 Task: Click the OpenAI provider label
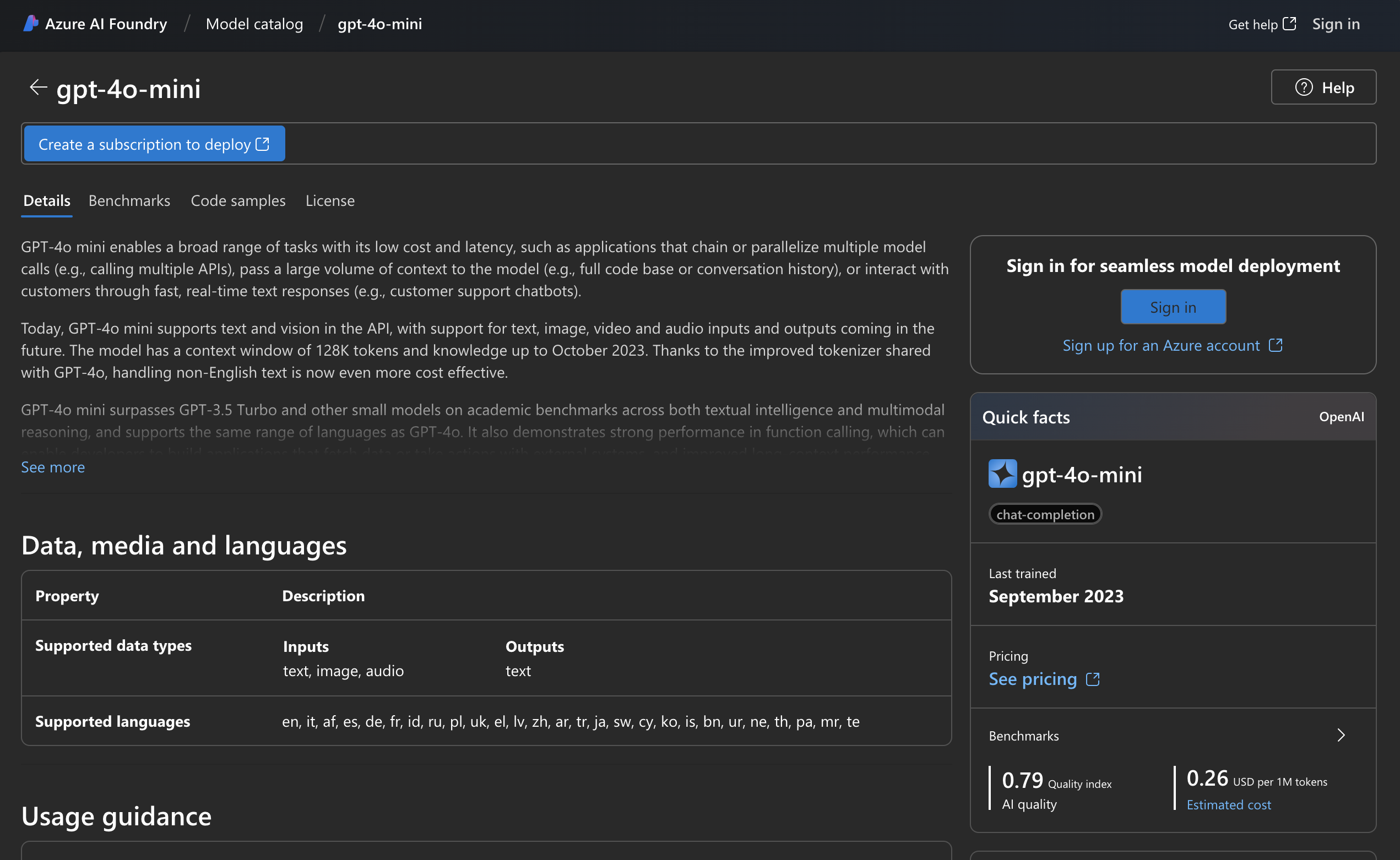click(x=1341, y=417)
